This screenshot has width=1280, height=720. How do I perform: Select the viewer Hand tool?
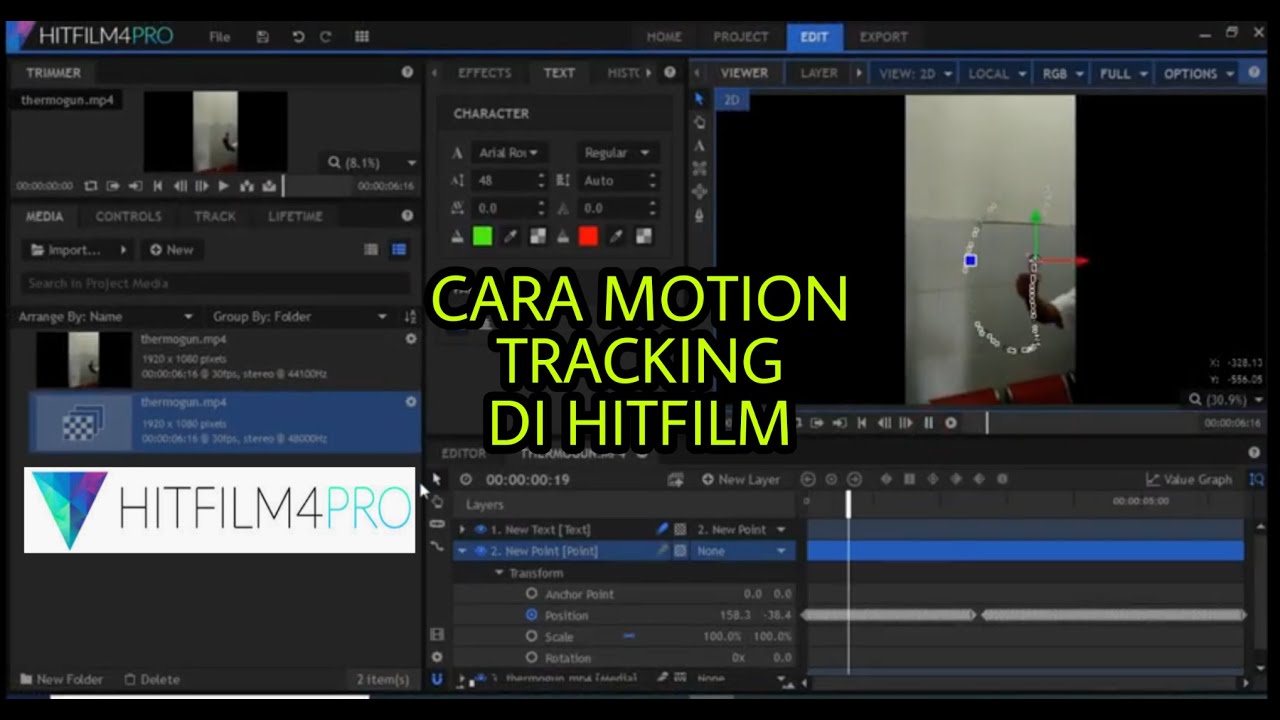699,122
